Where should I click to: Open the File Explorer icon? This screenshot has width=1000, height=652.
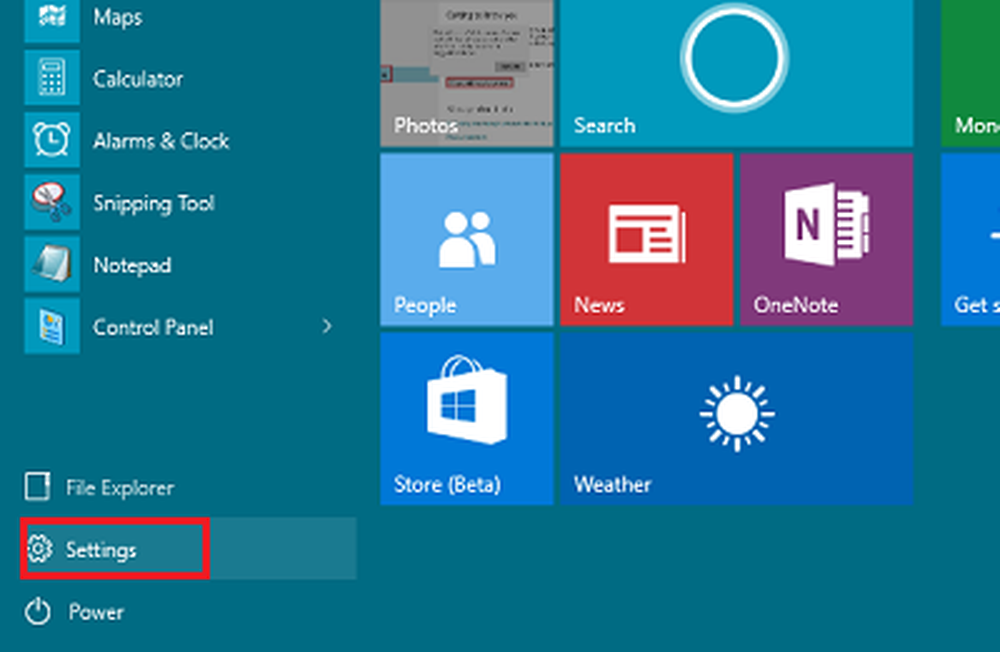[x=38, y=488]
